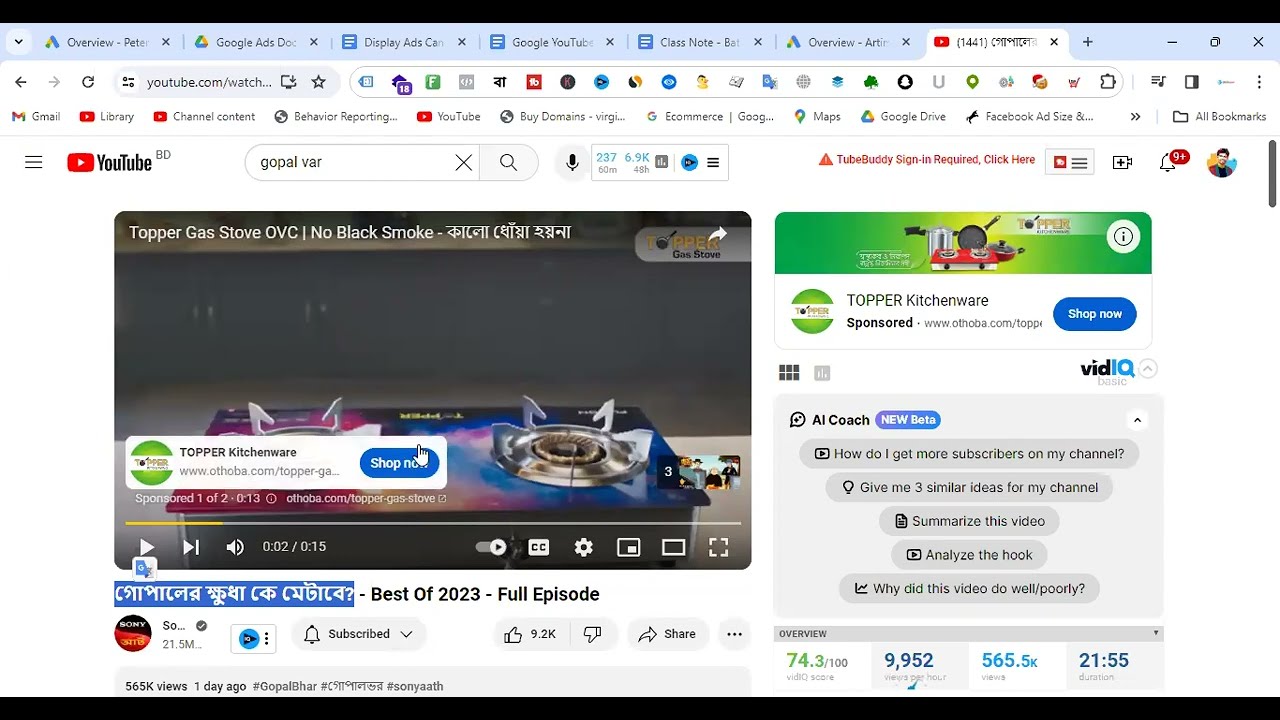Image resolution: width=1280 pixels, height=720 pixels.
Task: Switch to Class Note tab
Action: pos(701,42)
